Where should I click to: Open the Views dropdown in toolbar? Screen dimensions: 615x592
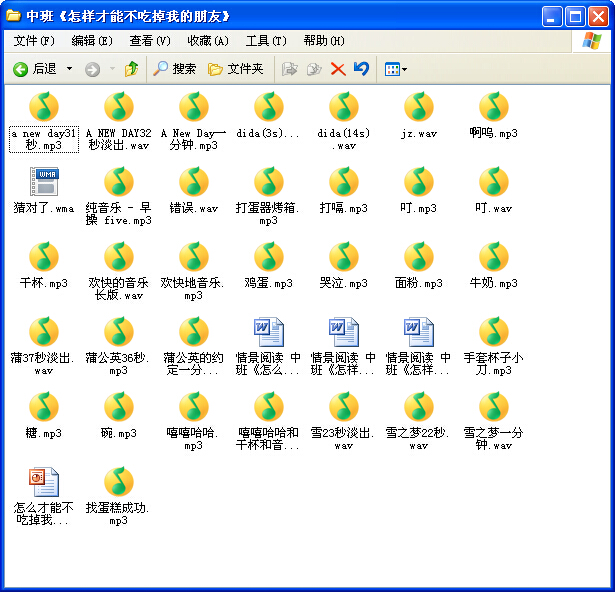[396, 69]
